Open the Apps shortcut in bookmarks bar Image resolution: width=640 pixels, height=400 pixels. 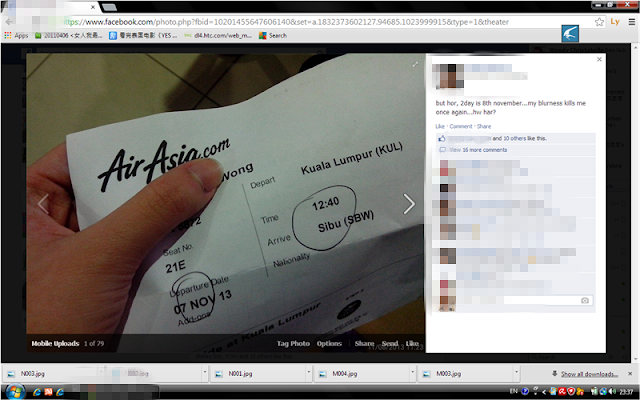pos(16,36)
